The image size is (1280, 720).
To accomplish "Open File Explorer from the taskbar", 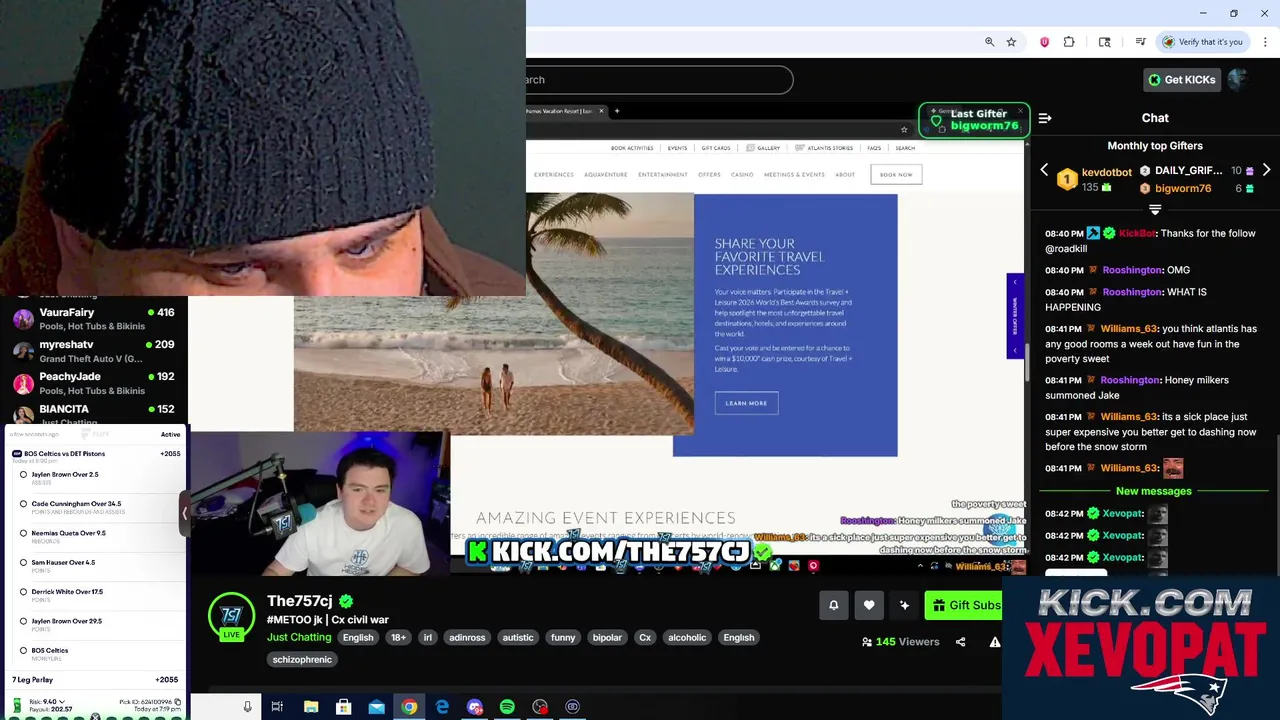I will [311, 707].
